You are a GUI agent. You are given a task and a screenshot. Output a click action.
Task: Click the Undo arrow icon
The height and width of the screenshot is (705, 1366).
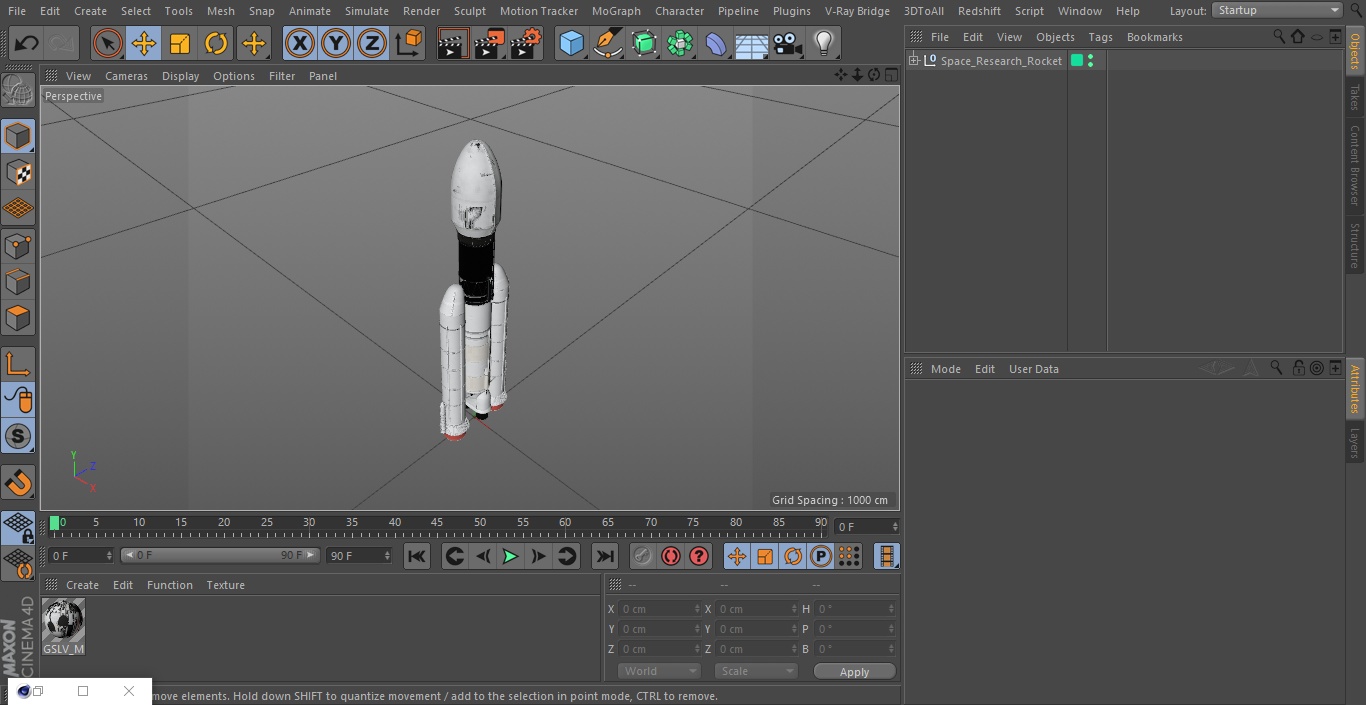point(27,43)
